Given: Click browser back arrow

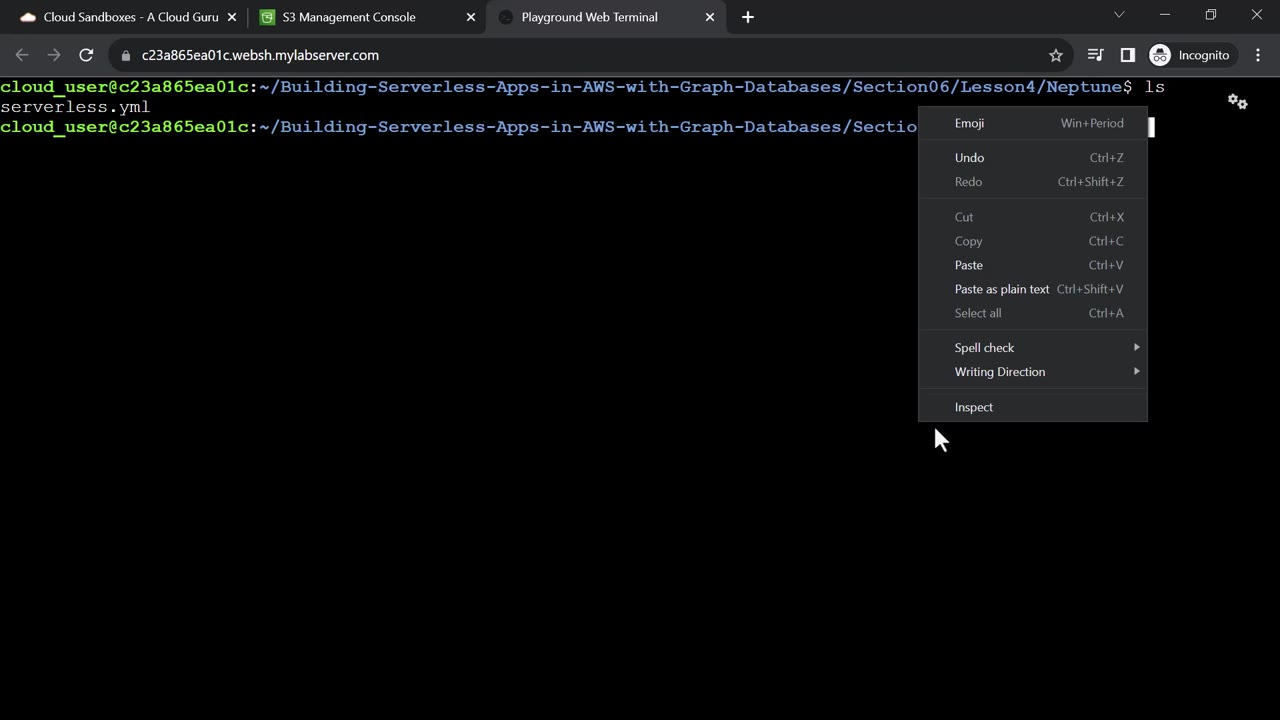Looking at the screenshot, I should coord(22,55).
